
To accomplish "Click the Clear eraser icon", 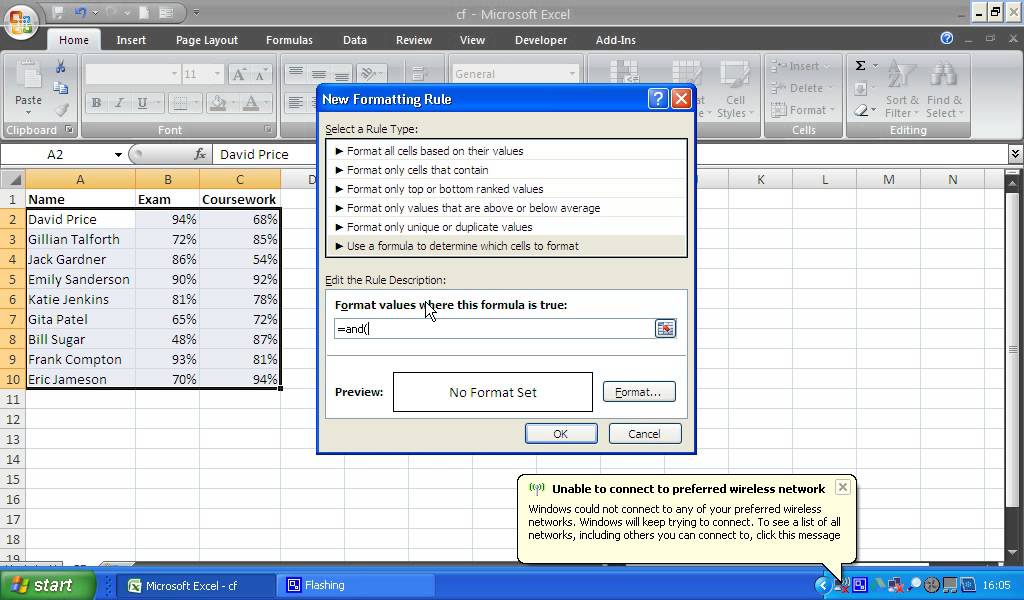I will pyautogui.click(x=861, y=110).
